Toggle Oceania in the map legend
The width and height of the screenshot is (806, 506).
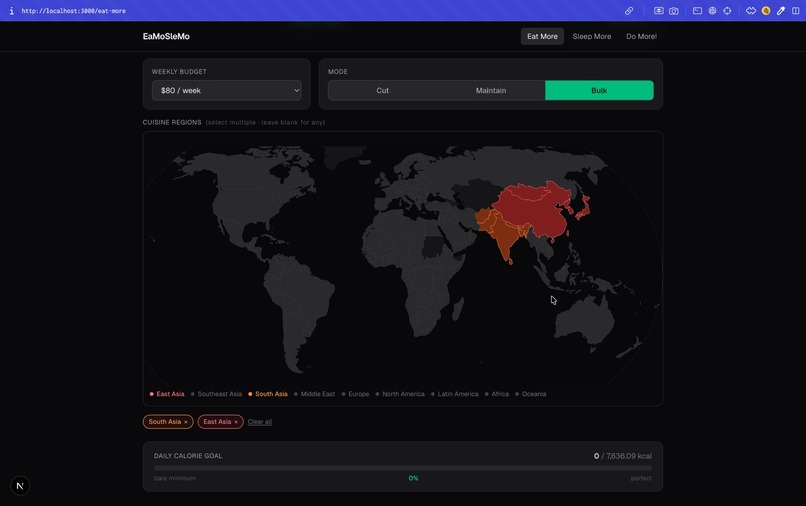530,394
